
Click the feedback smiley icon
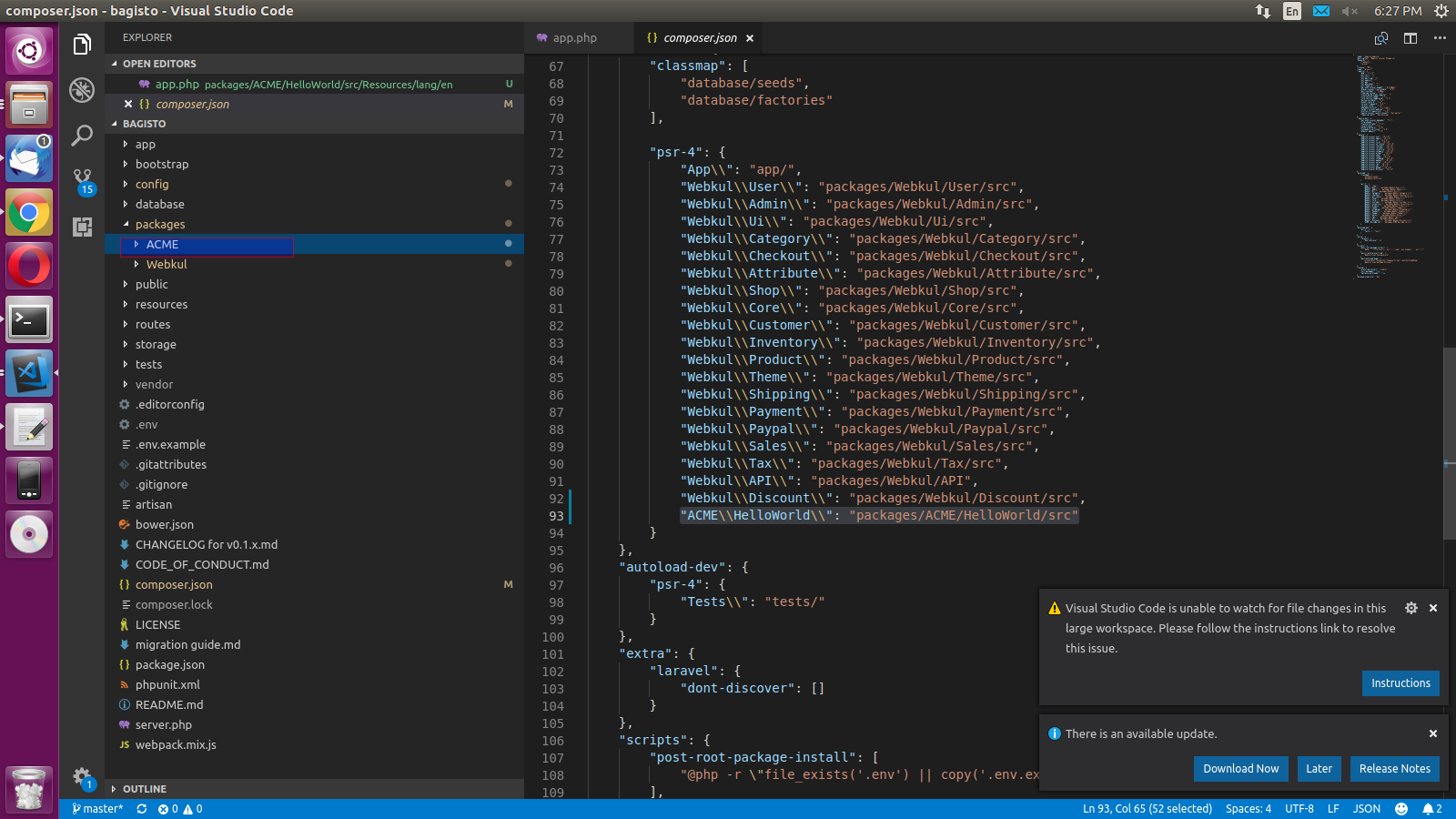click(x=1401, y=809)
